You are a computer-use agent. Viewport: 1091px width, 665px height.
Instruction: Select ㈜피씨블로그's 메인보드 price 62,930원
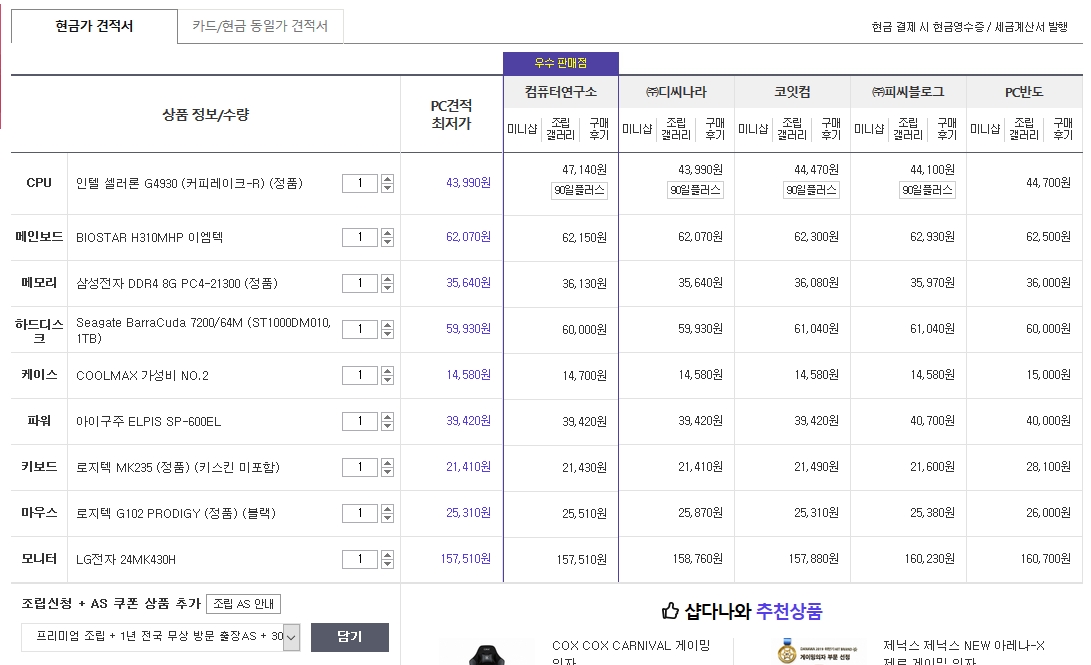tap(932, 237)
